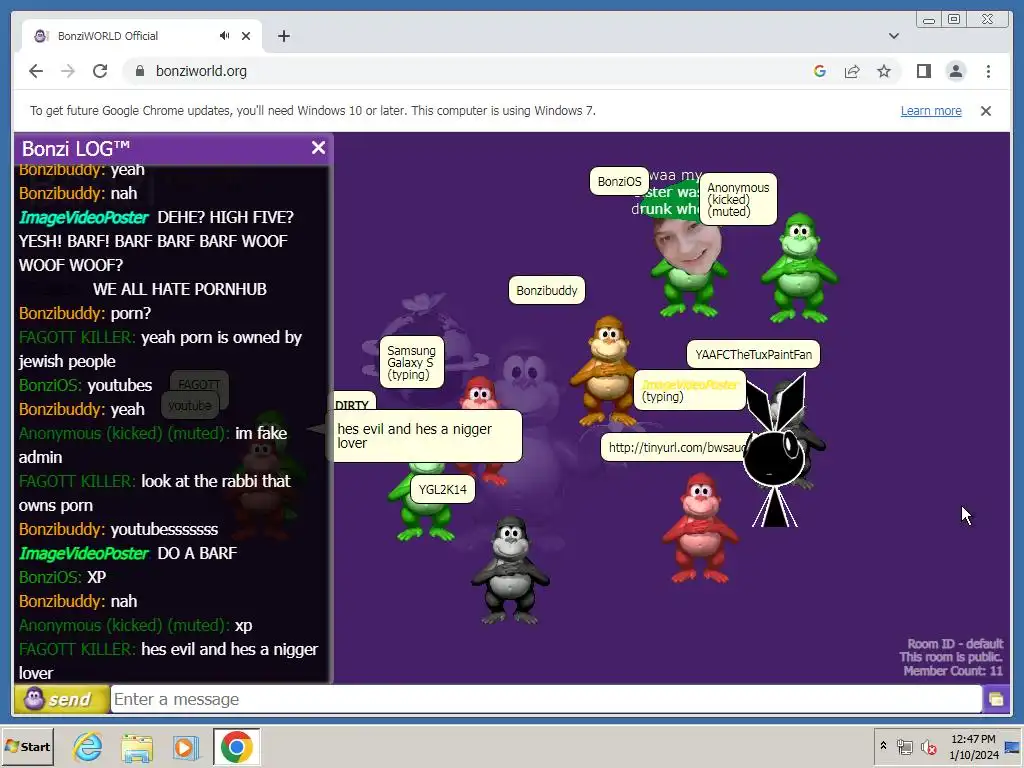Viewport: 1024px width, 768px height.
Task: Bookmark this page with the star icon
Action: point(884,71)
